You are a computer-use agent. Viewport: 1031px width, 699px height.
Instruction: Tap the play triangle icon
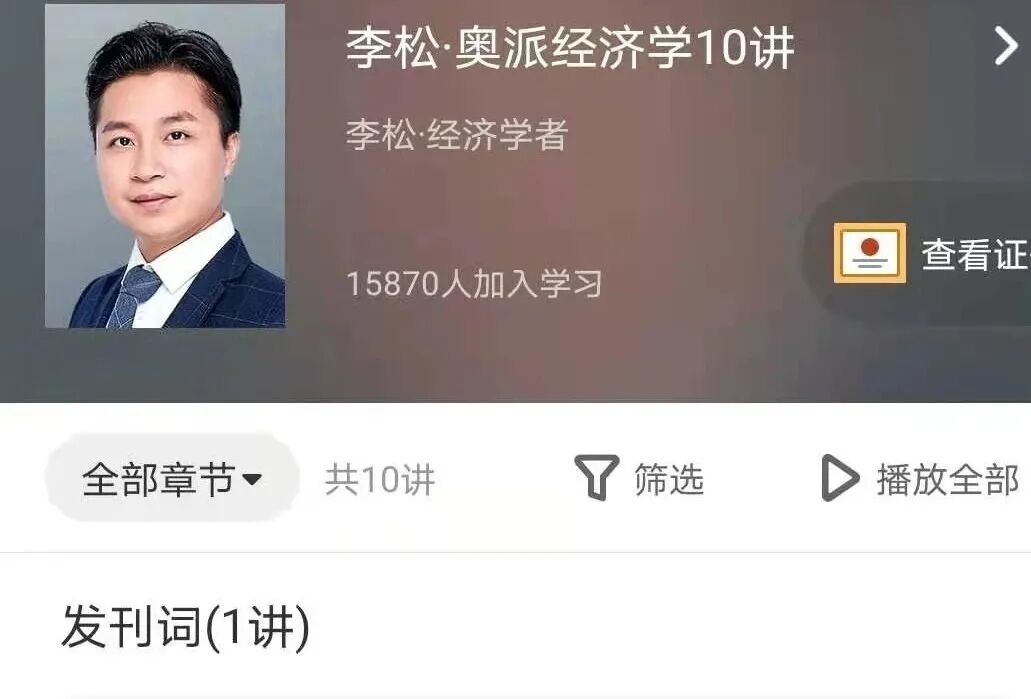point(840,478)
